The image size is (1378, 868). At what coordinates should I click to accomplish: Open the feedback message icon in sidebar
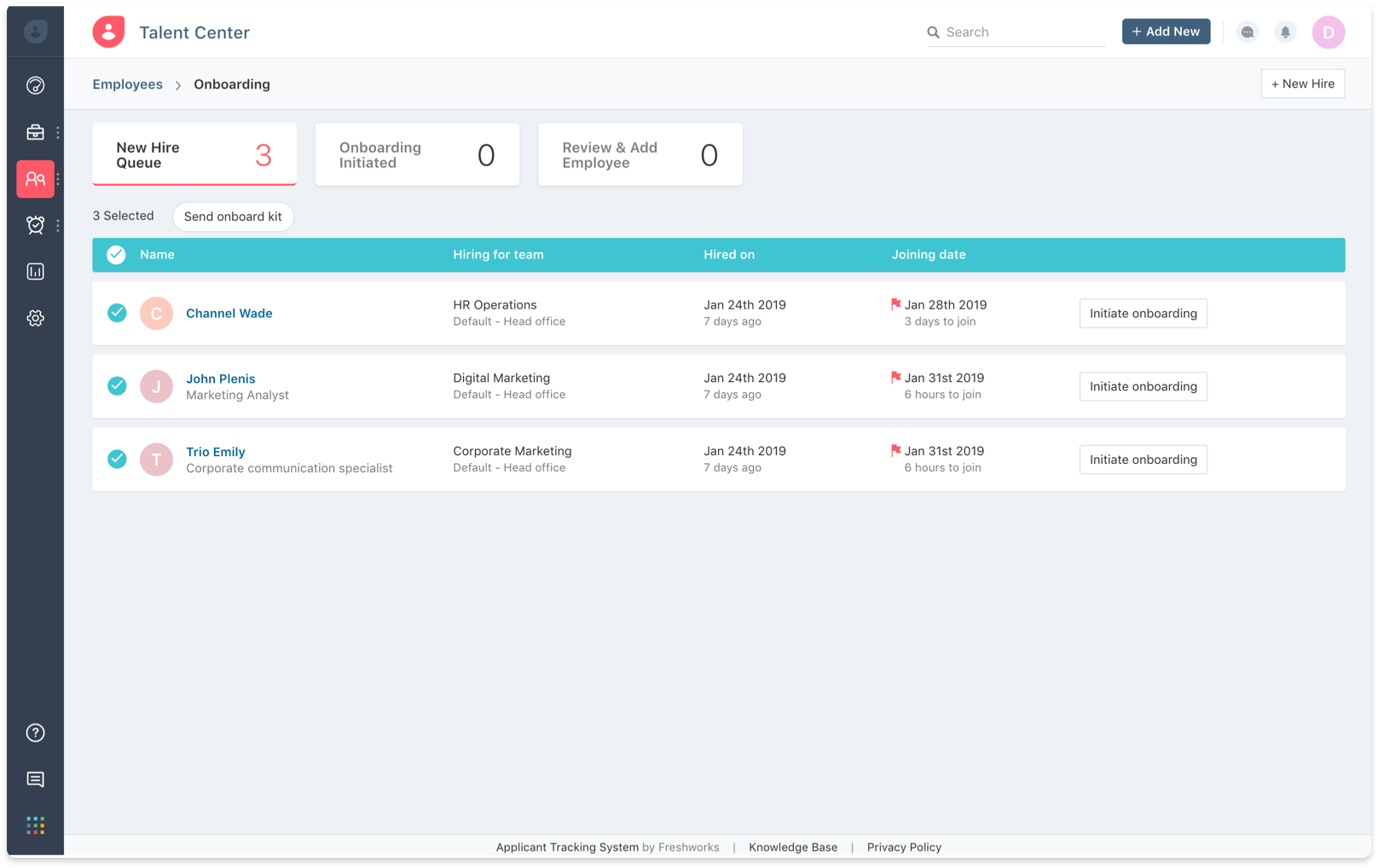coord(35,779)
